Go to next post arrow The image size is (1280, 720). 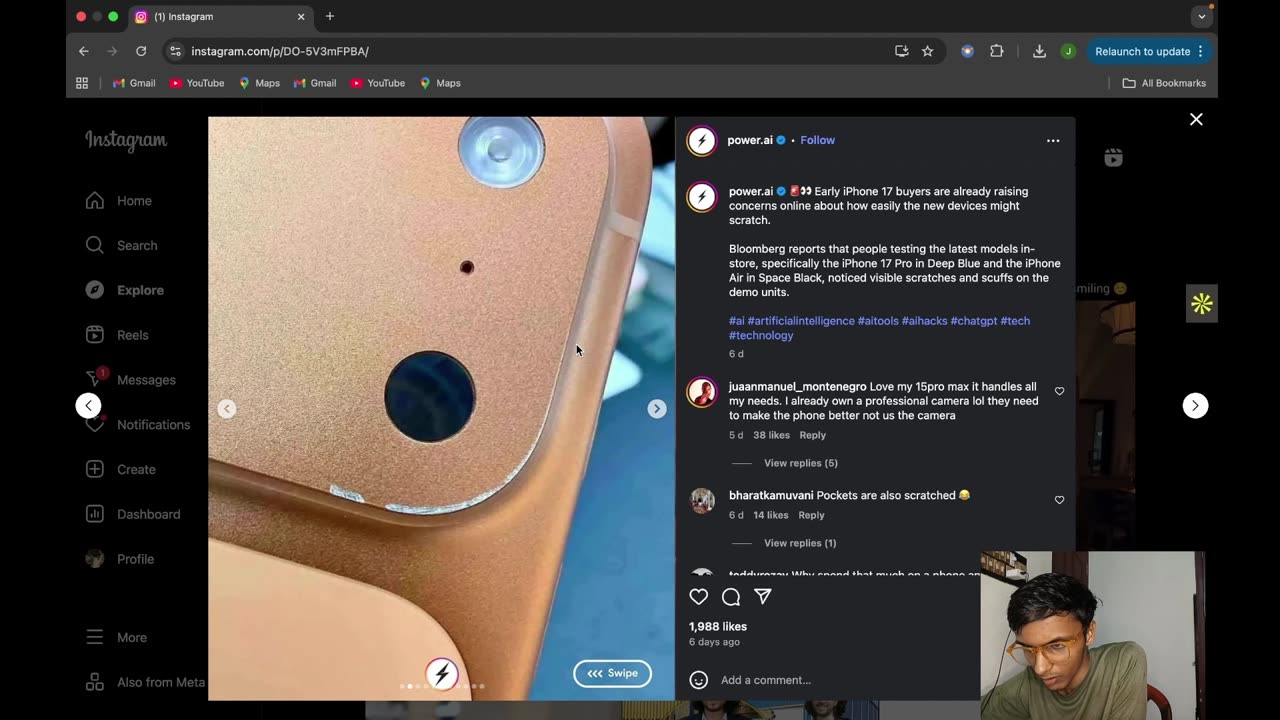pyautogui.click(x=1195, y=405)
